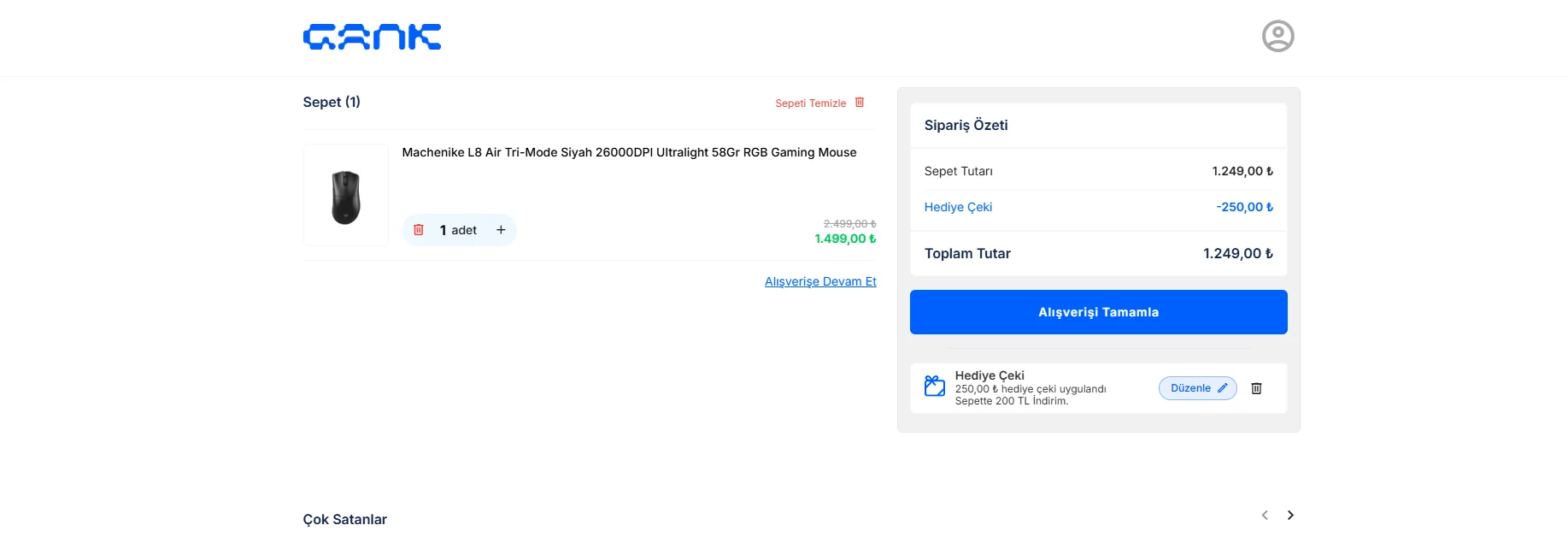1568x537 pixels.
Task: Open the user account profile icon
Action: 1277,36
